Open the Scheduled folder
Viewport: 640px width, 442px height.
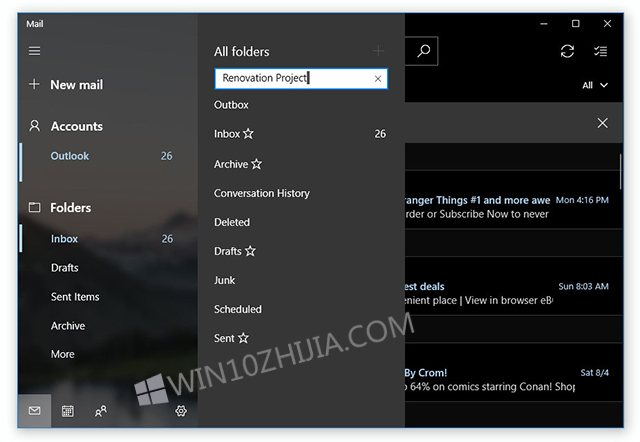pos(301,309)
